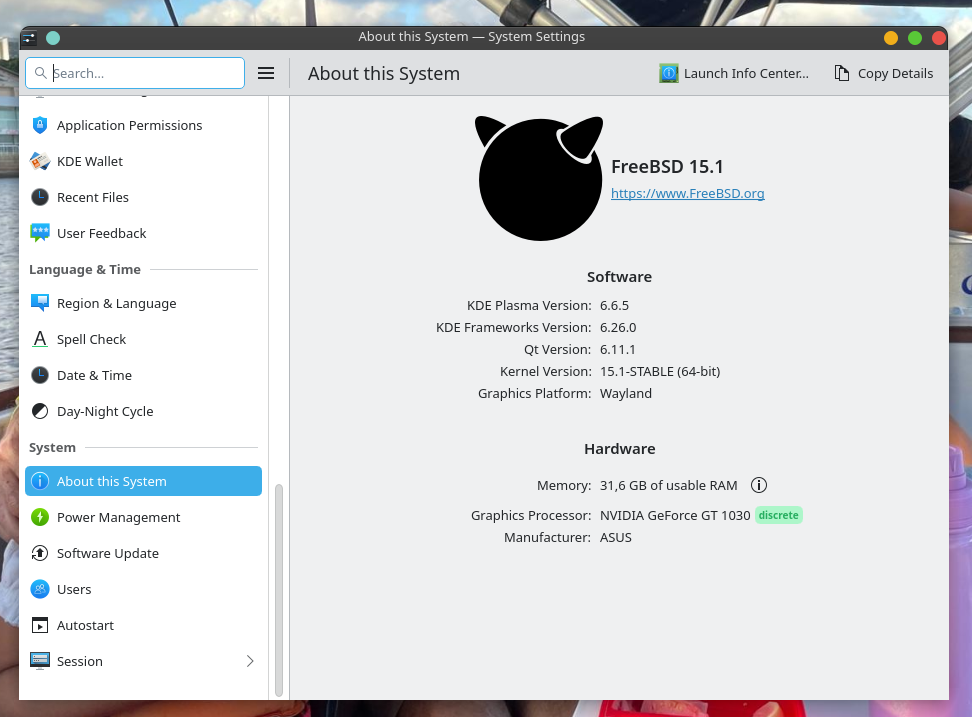Select the Software Update entry
The height and width of the screenshot is (717, 972).
tap(143, 553)
